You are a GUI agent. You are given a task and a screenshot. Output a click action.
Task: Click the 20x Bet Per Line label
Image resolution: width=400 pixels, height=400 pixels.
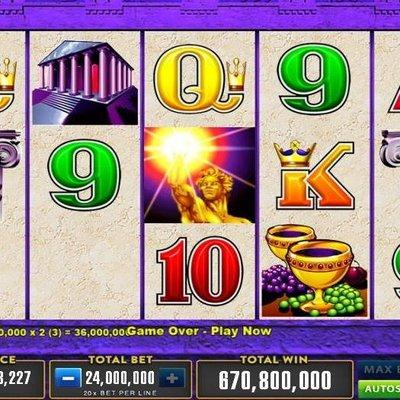120,393
